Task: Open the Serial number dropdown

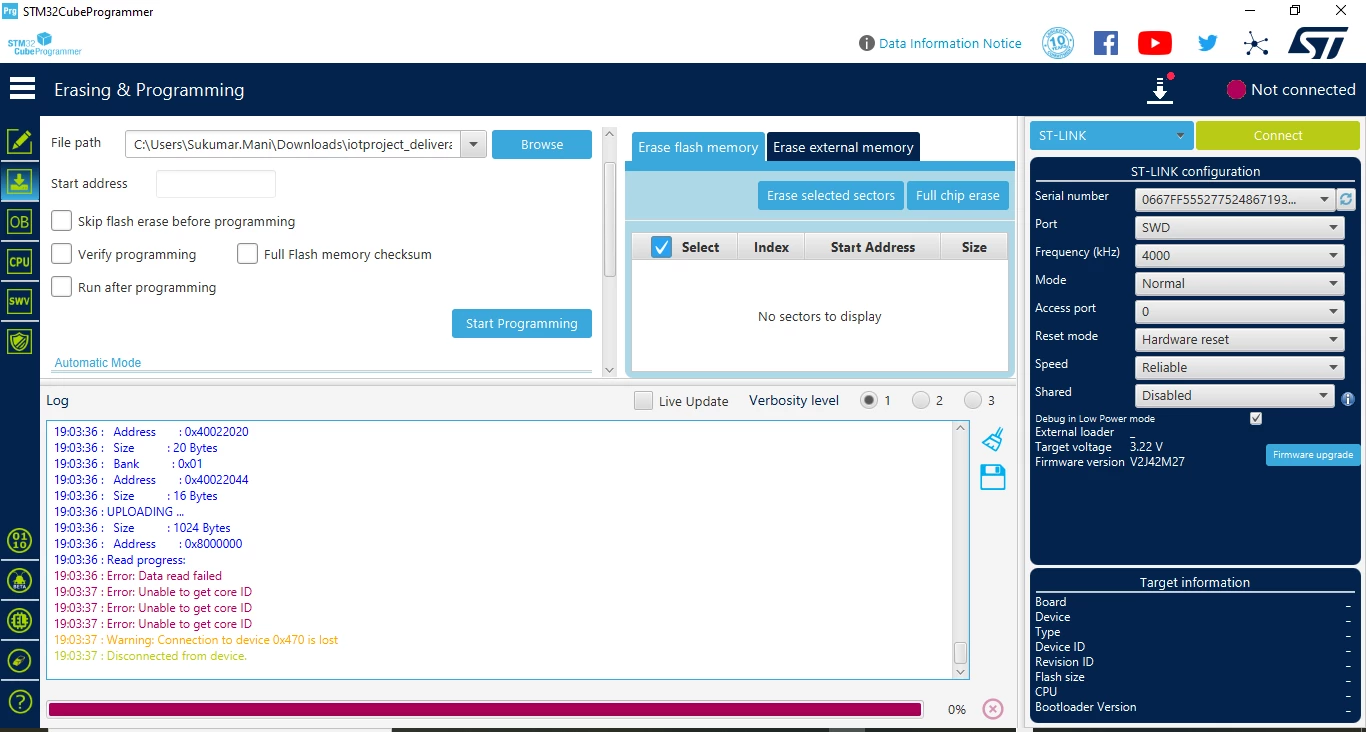Action: click(1236, 199)
